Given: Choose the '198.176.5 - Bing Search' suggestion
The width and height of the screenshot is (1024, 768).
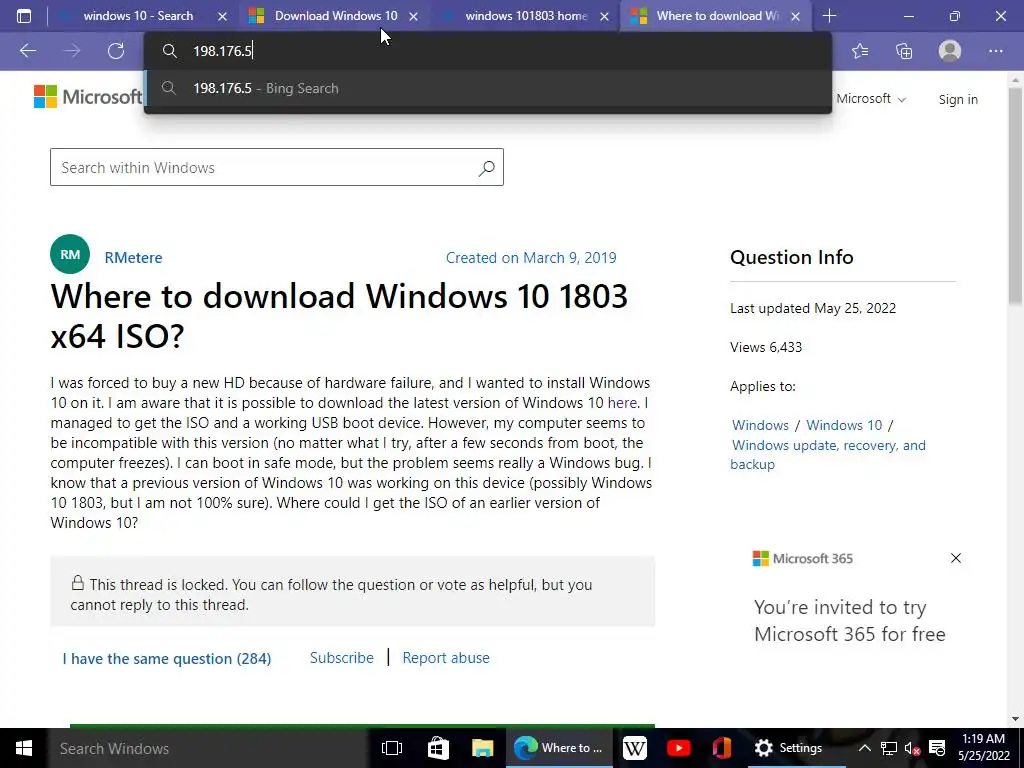Looking at the screenshot, I should point(488,88).
